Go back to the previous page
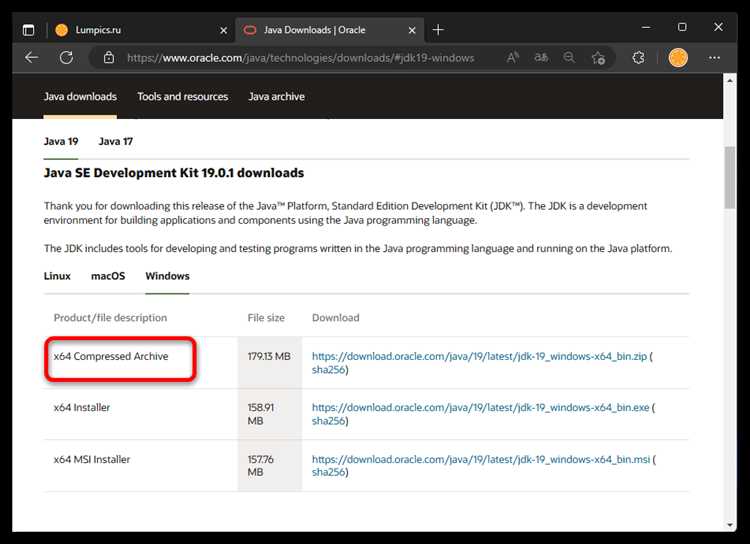 [32, 58]
